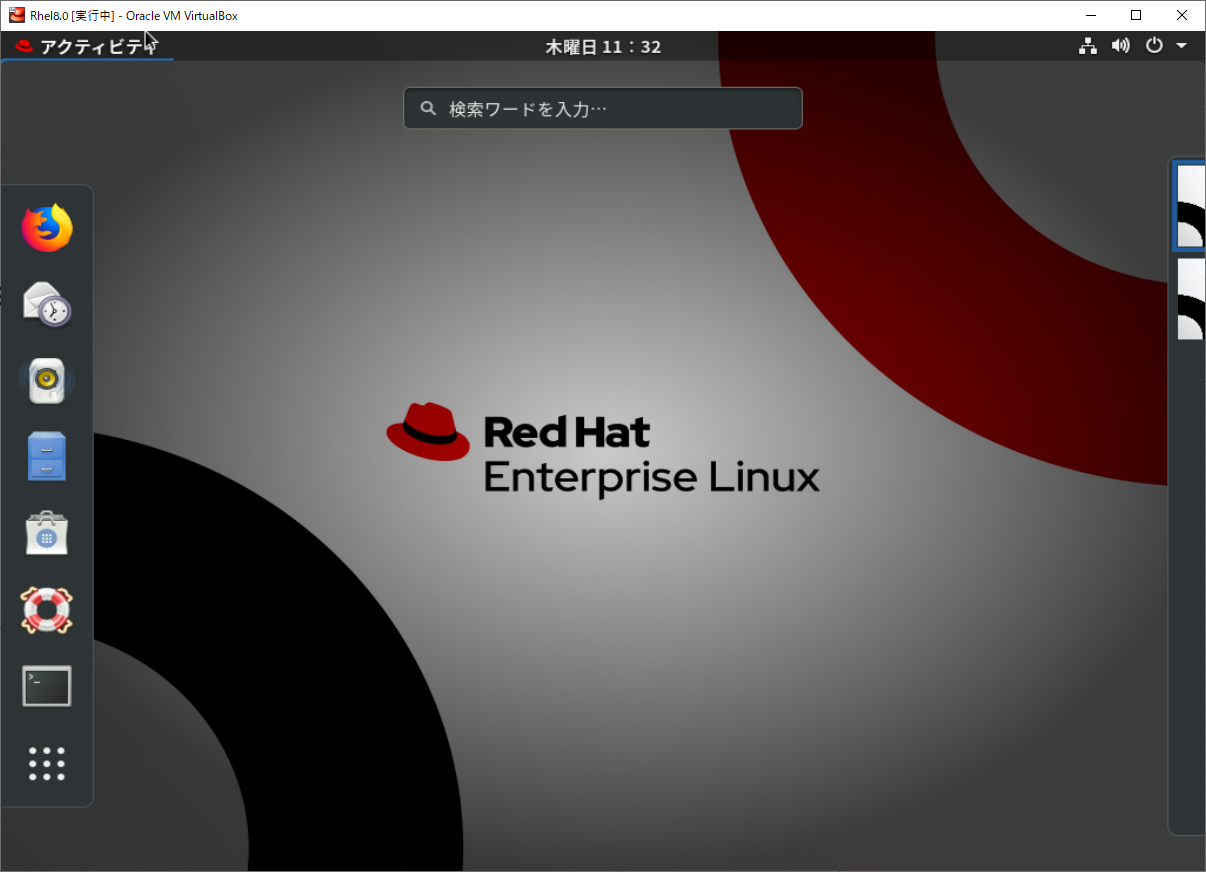Open the Evolution mail client
The width and height of the screenshot is (1206, 872).
point(46,304)
